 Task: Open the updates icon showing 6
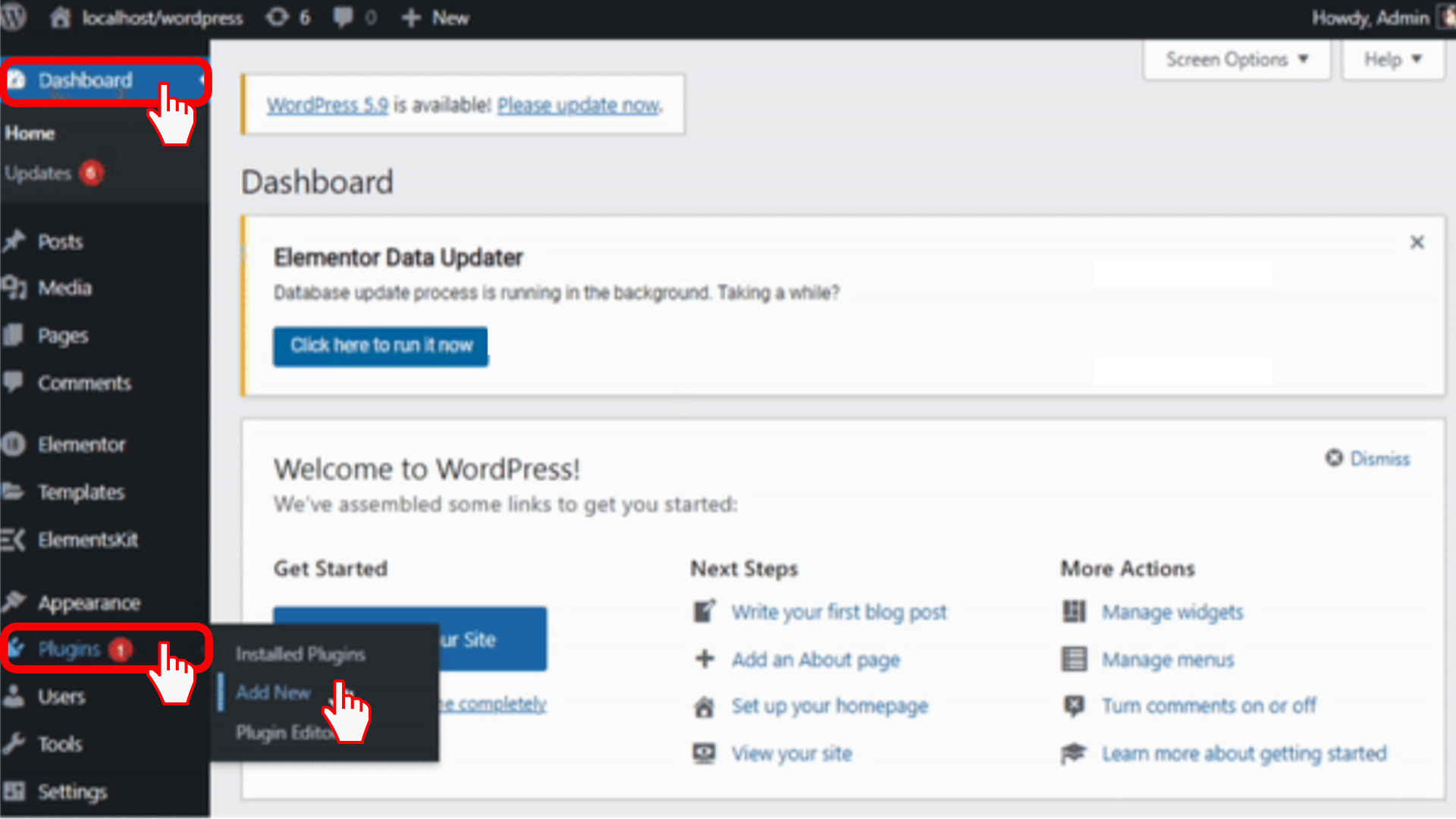(x=278, y=17)
